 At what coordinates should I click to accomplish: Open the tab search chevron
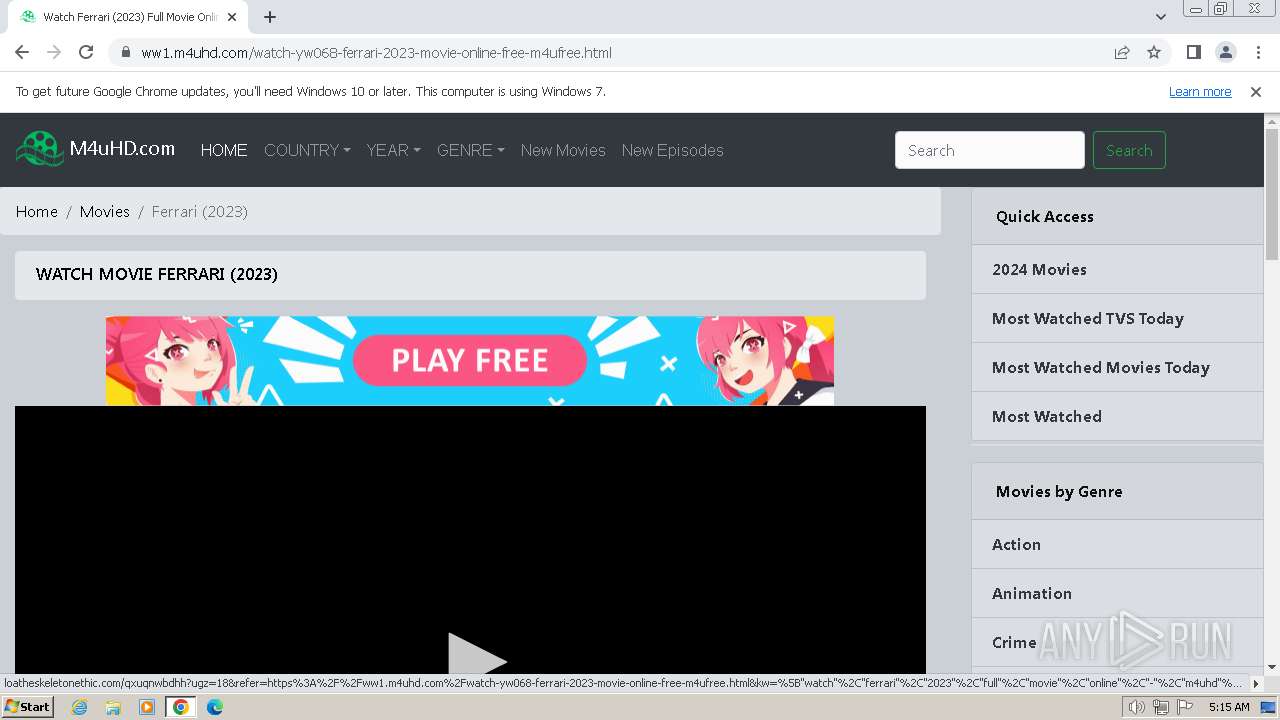pyautogui.click(x=1161, y=17)
